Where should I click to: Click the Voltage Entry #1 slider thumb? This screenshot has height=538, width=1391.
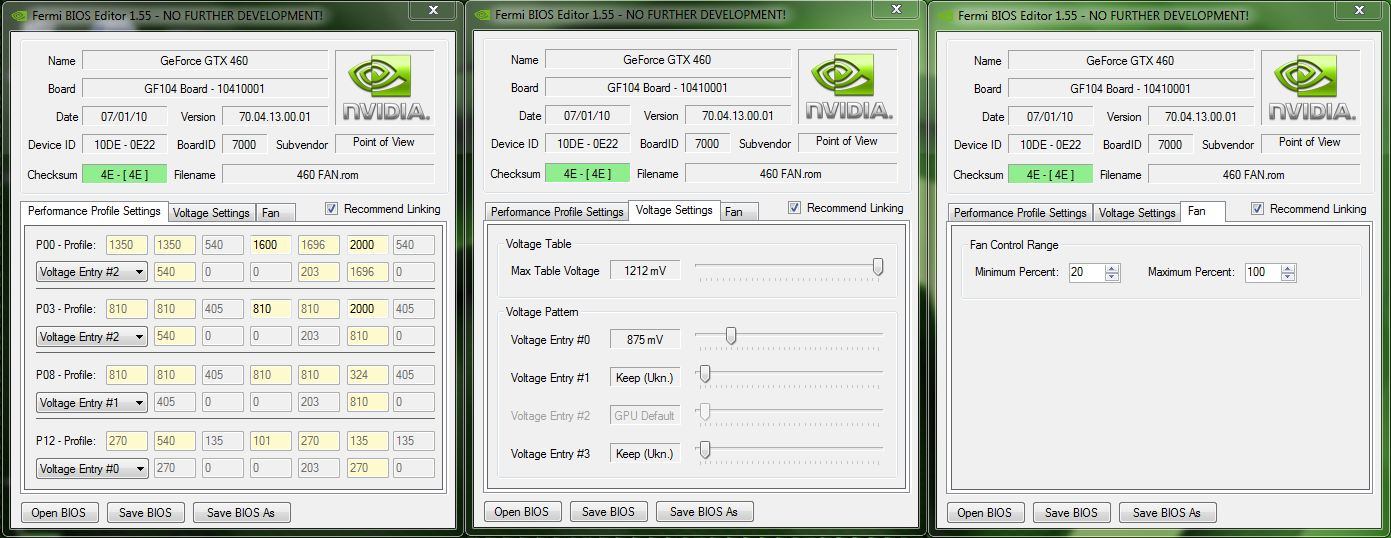pyautogui.click(x=704, y=374)
